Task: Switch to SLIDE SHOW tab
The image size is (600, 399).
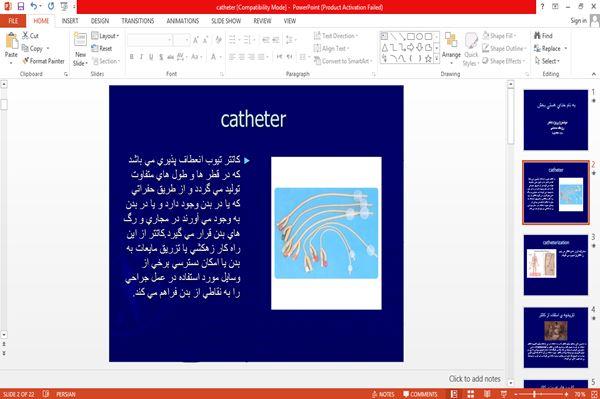Action: 226,21
